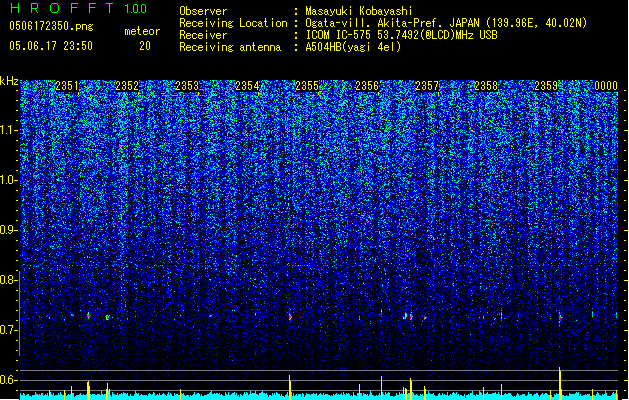
Task: Click the ICOM IC-575 receiver text
Action: click(401, 35)
